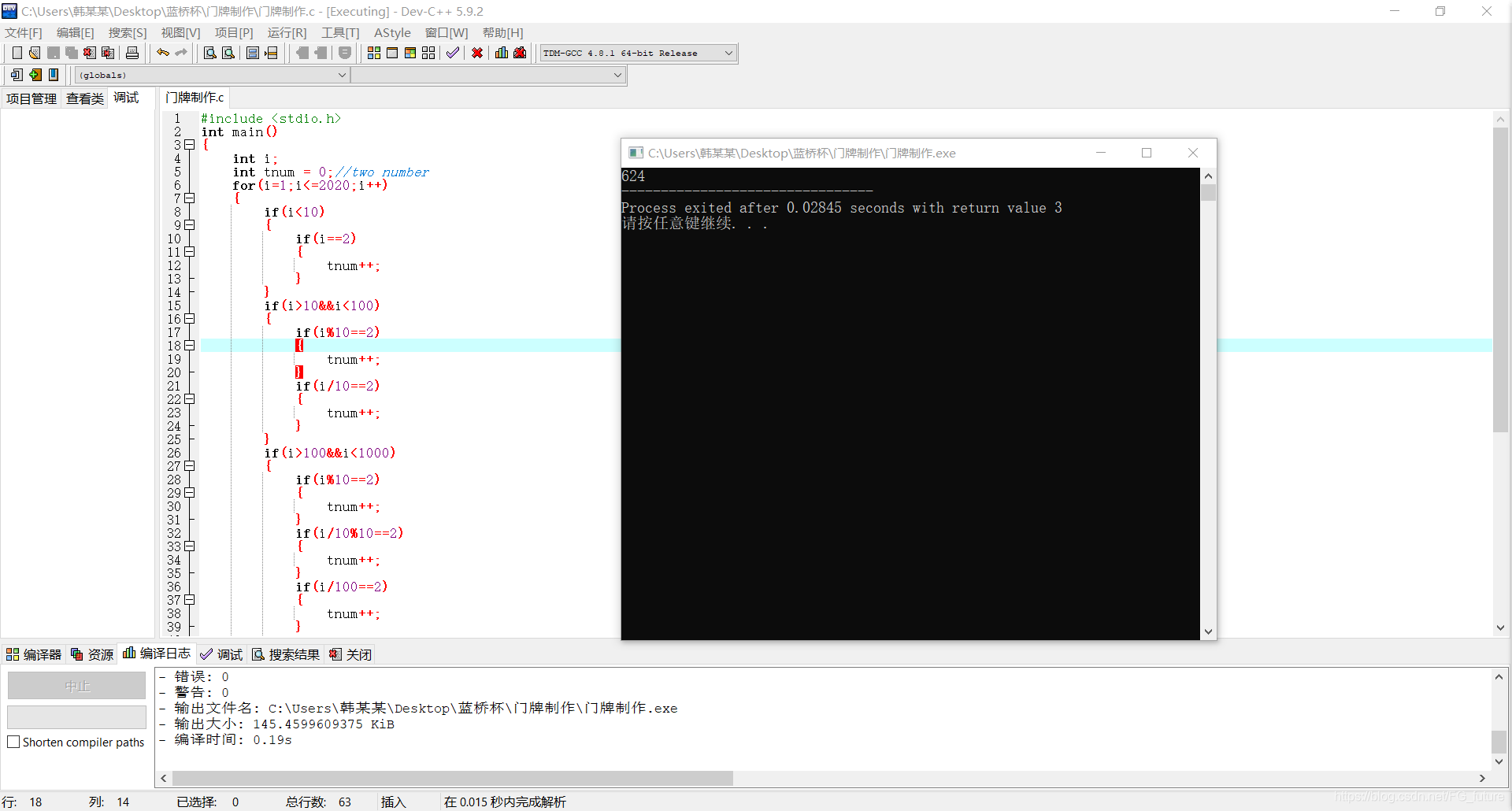
Task: Click the editor vertical scrollbar thumb
Action: point(1500,280)
